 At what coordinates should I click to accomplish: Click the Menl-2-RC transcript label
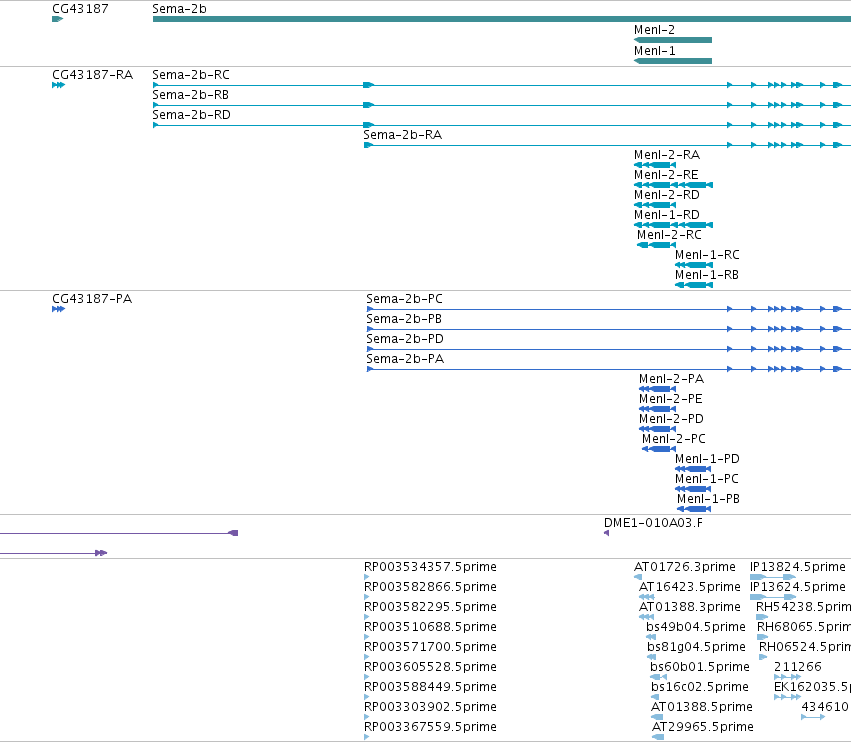(669, 235)
